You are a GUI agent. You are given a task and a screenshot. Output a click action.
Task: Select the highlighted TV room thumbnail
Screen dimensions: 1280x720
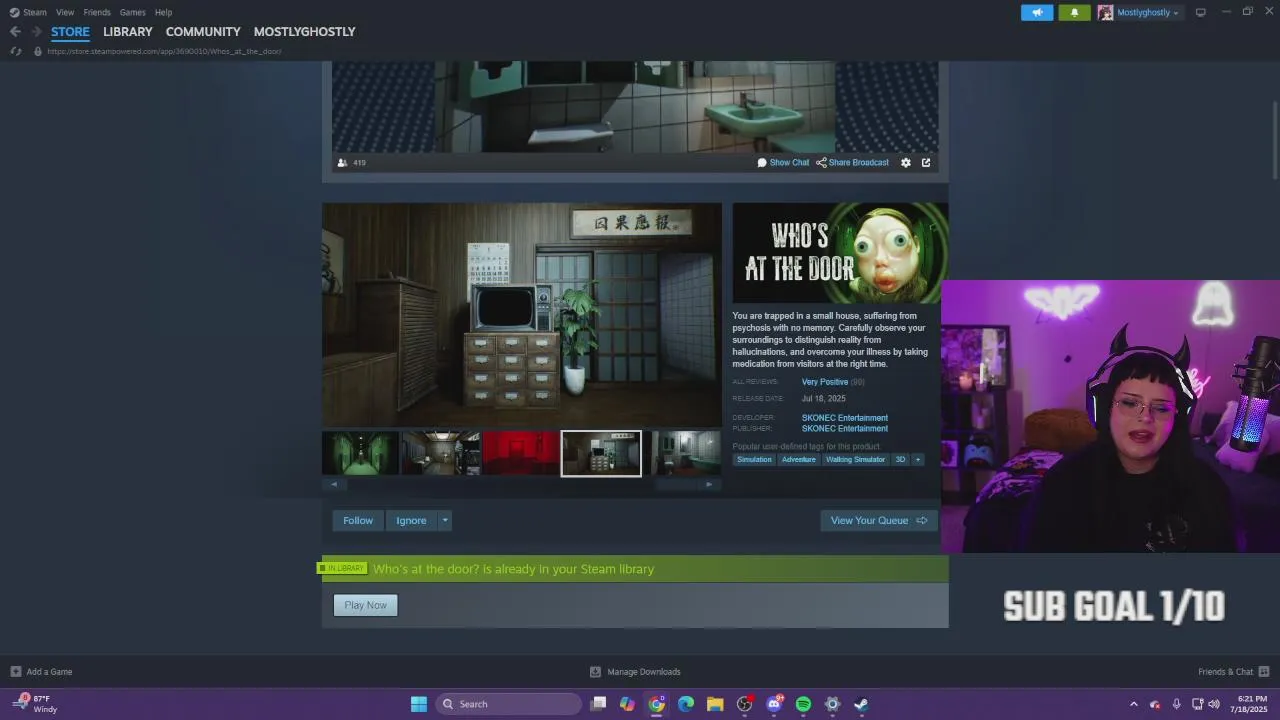tap(601, 454)
